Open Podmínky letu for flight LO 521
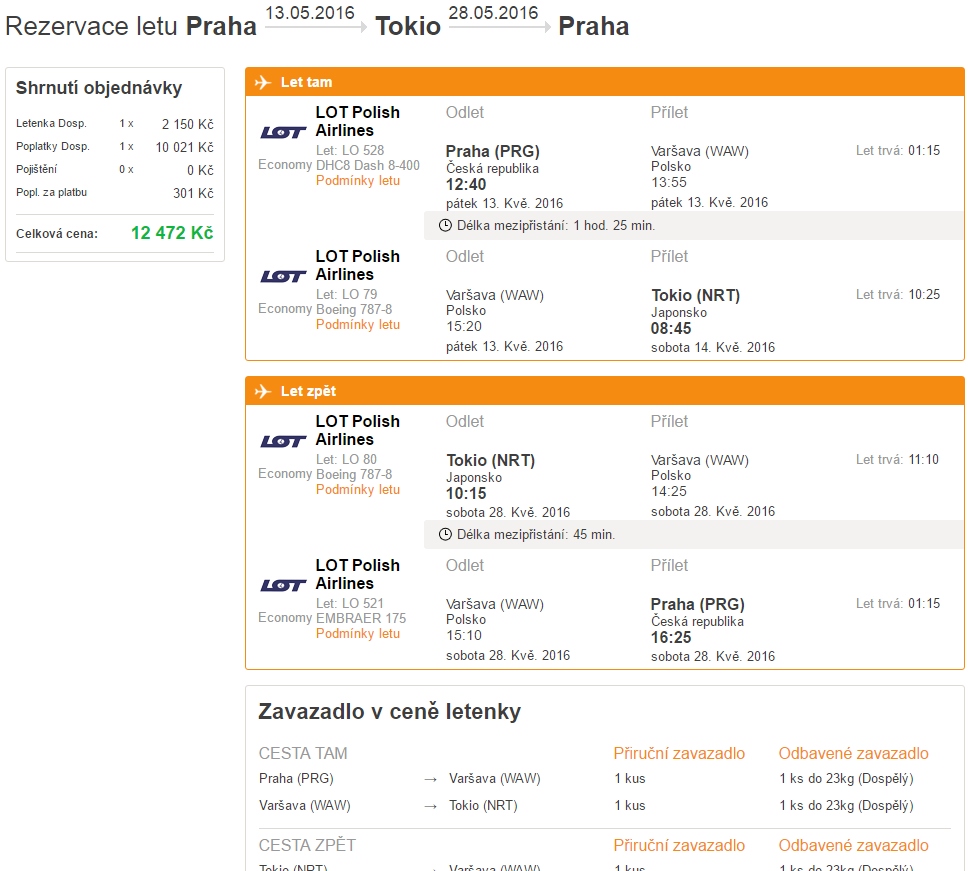This screenshot has width=968, height=871. pos(358,634)
